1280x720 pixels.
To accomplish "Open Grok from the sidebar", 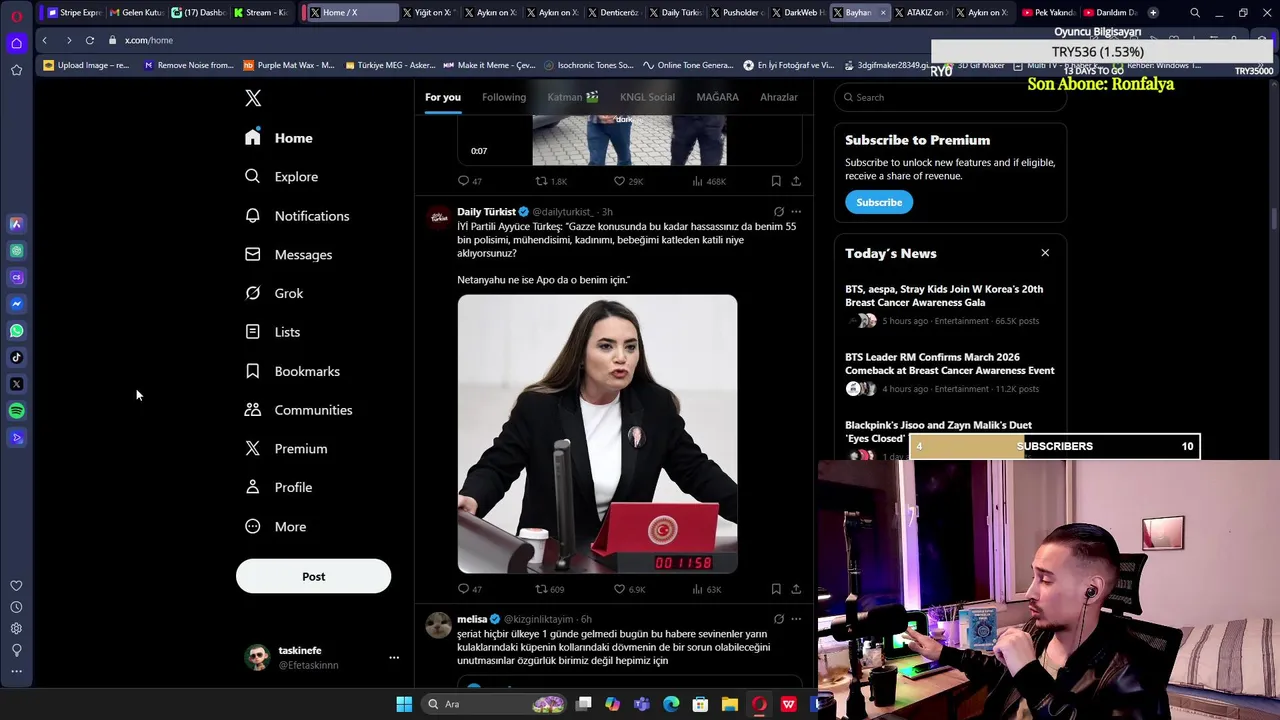I will [274, 293].
